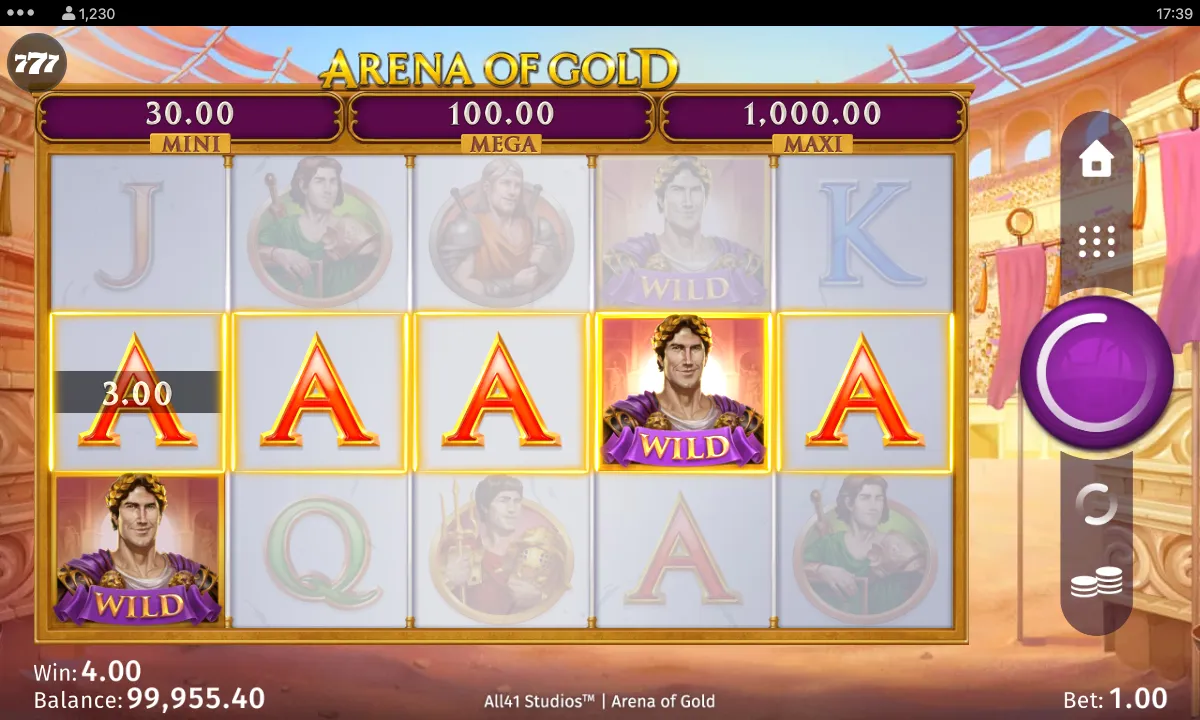Click the 777 casino logo icon

point(37,65)
